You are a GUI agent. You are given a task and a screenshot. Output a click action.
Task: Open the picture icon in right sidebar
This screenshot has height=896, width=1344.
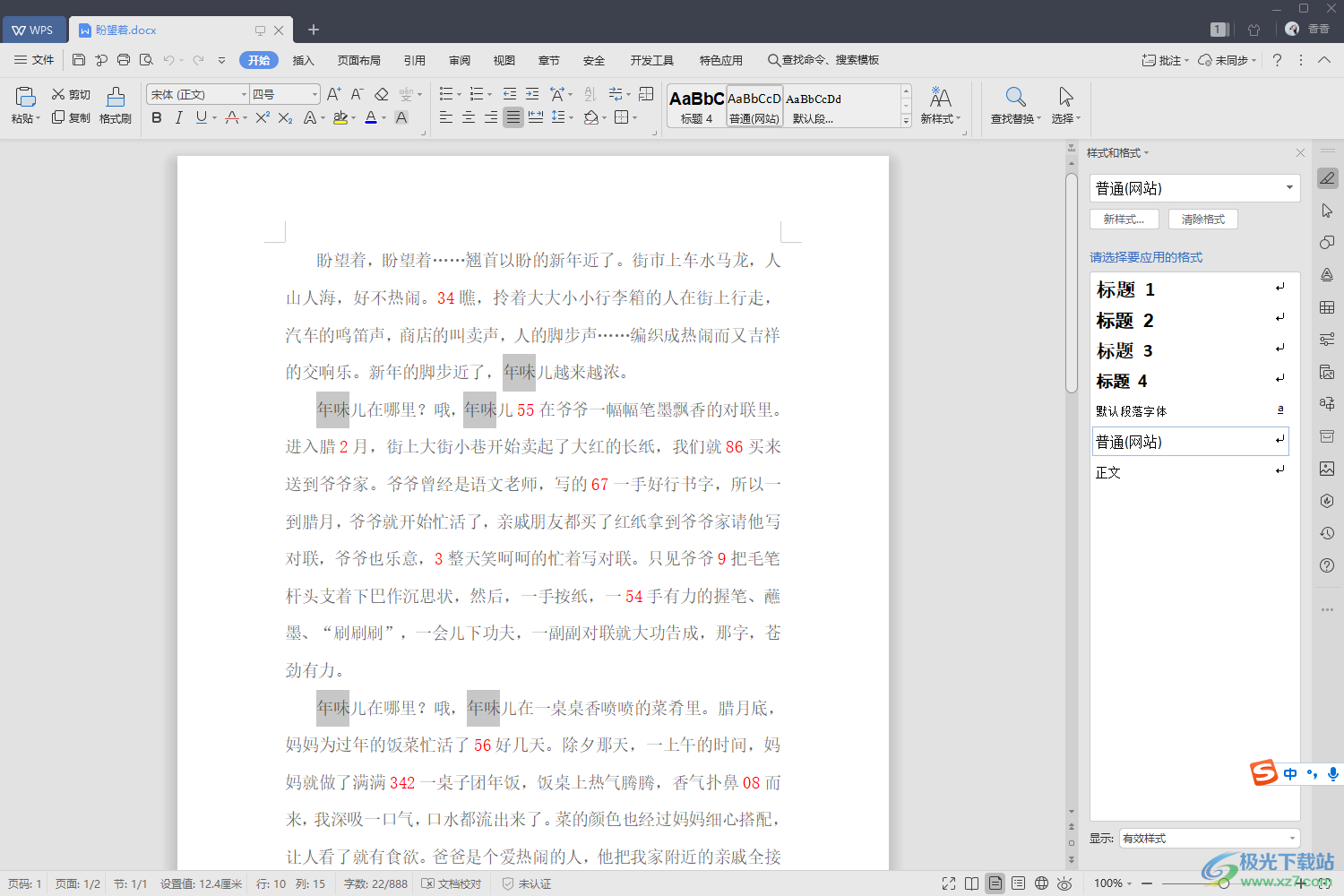[1328, 469]
